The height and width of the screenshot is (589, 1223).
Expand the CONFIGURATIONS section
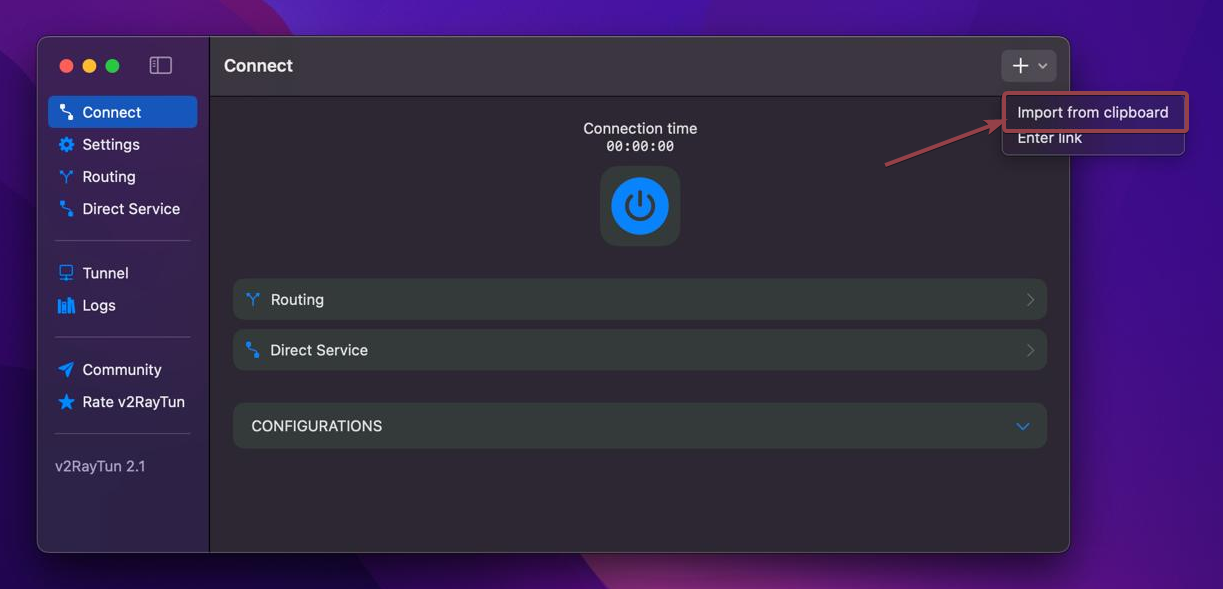(1022, 425)
